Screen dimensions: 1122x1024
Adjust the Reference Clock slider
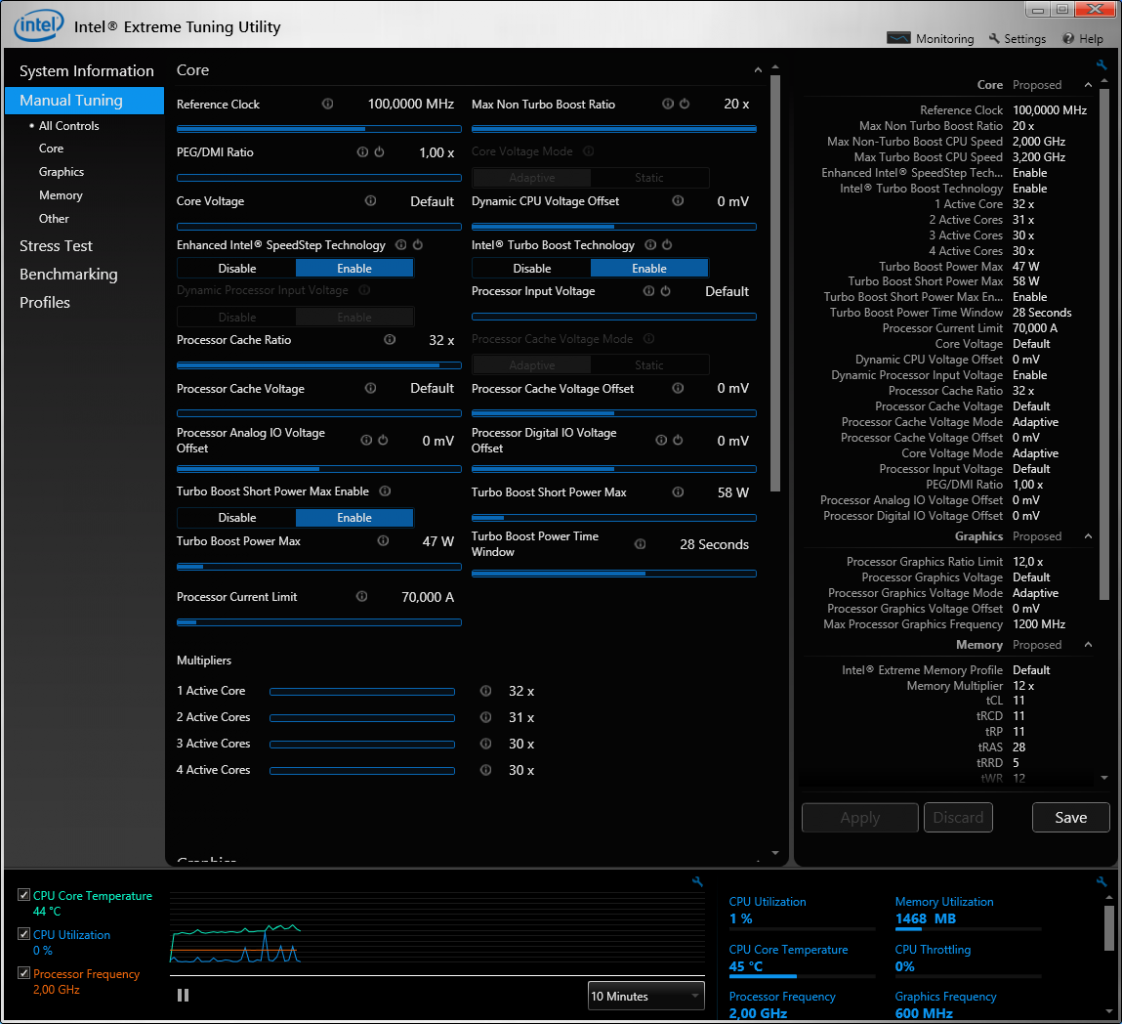(x=319, y=129)
